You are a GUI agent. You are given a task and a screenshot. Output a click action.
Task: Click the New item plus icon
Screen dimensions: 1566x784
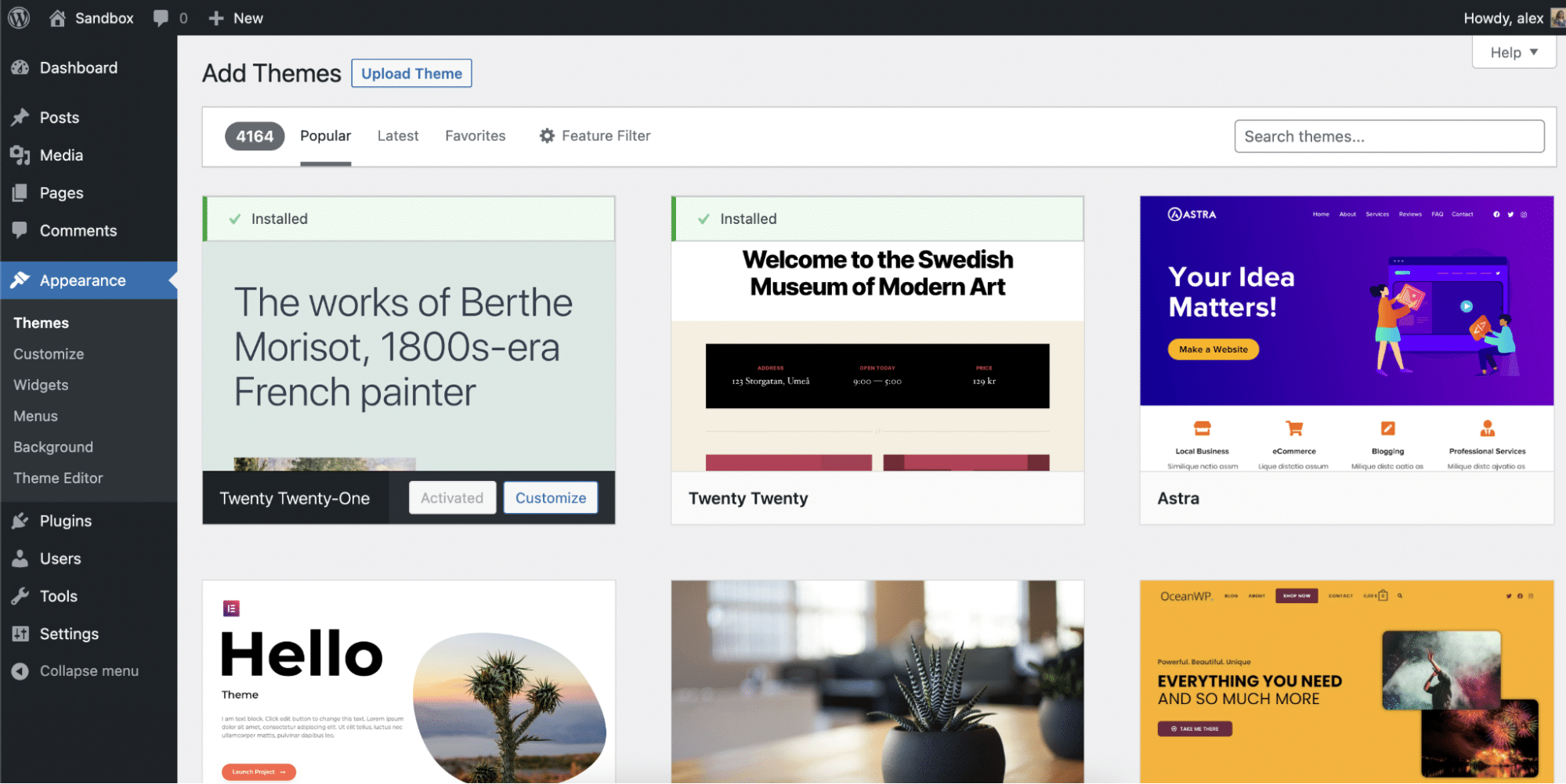pos(215,17)
